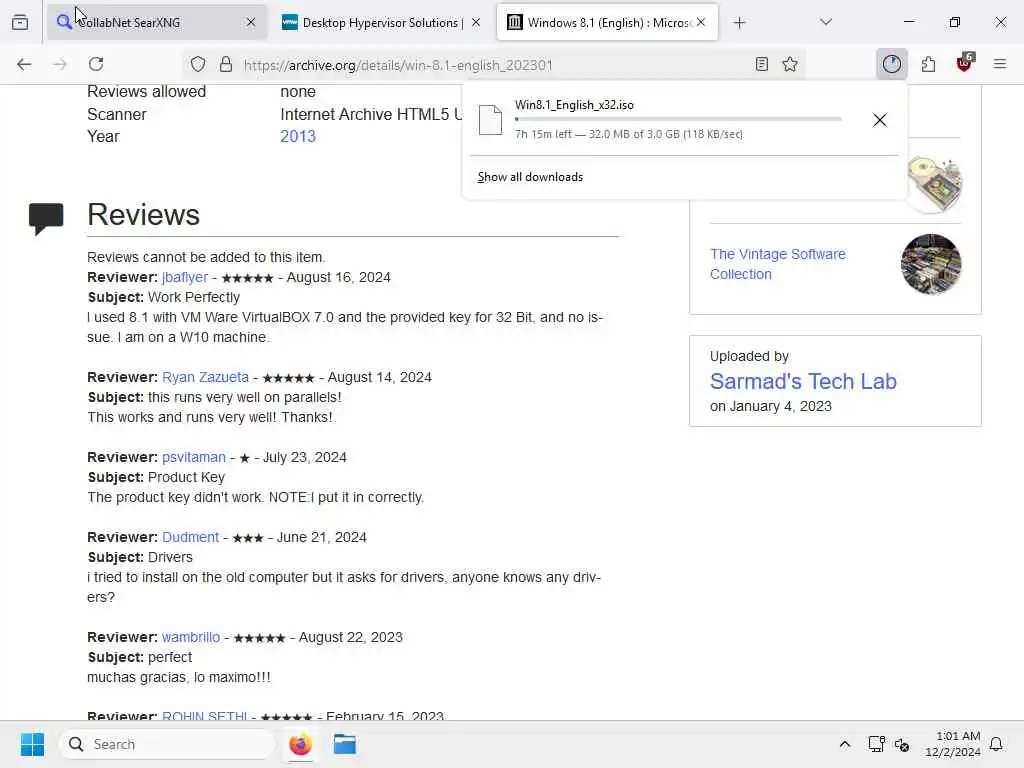
Task: Open Firefox View workspace icon
Action: [x=20, y=23]
